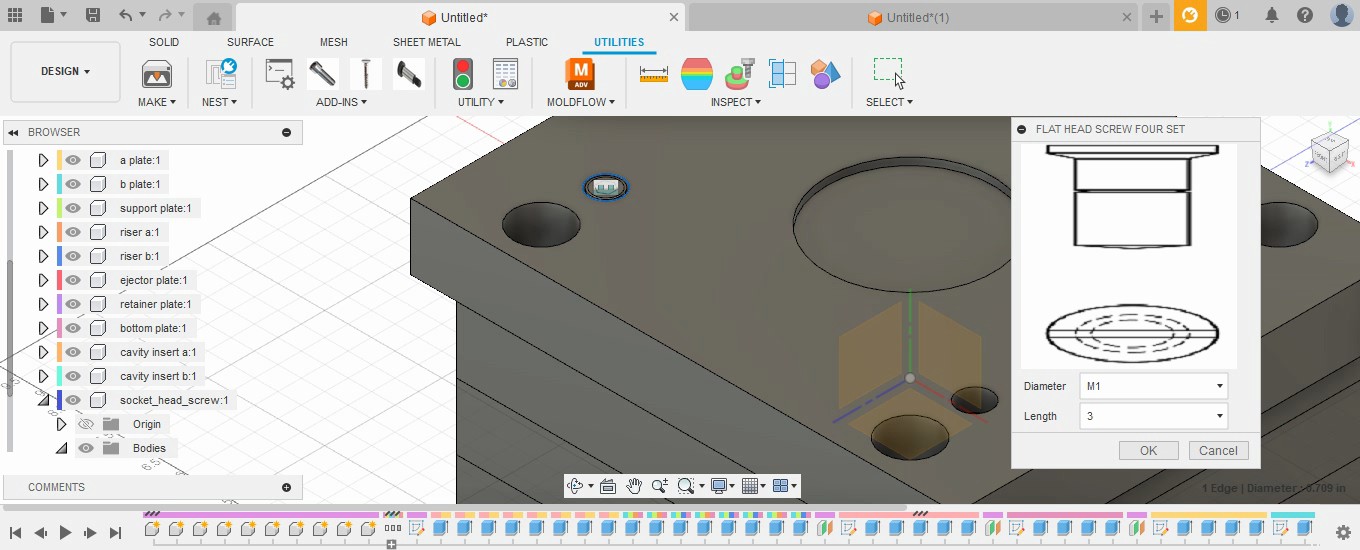Open Scripts and Add-Ins icon
The image size is (1360, 550).
(279, 74)
